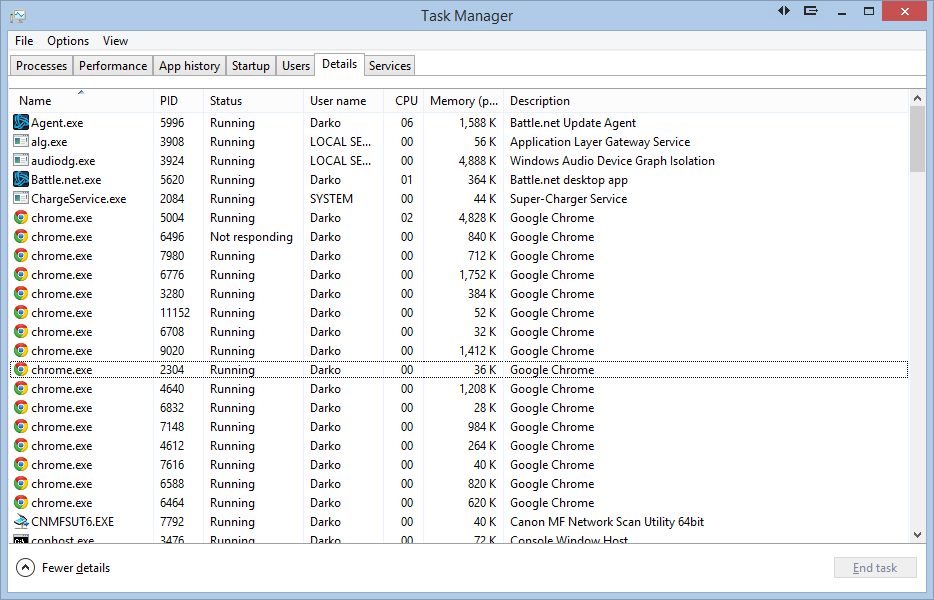Sort processes by Memory column header
This screenshot has height=600, width=934.
click(x=464, y=101)
